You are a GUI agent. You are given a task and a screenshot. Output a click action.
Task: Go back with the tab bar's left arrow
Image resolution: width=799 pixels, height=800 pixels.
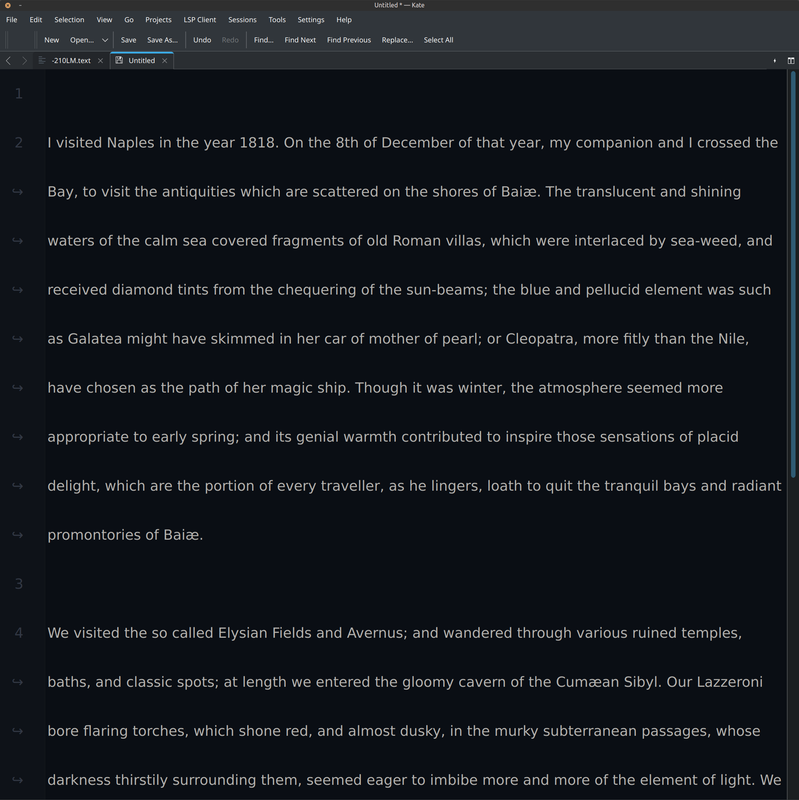click(8, 61)
